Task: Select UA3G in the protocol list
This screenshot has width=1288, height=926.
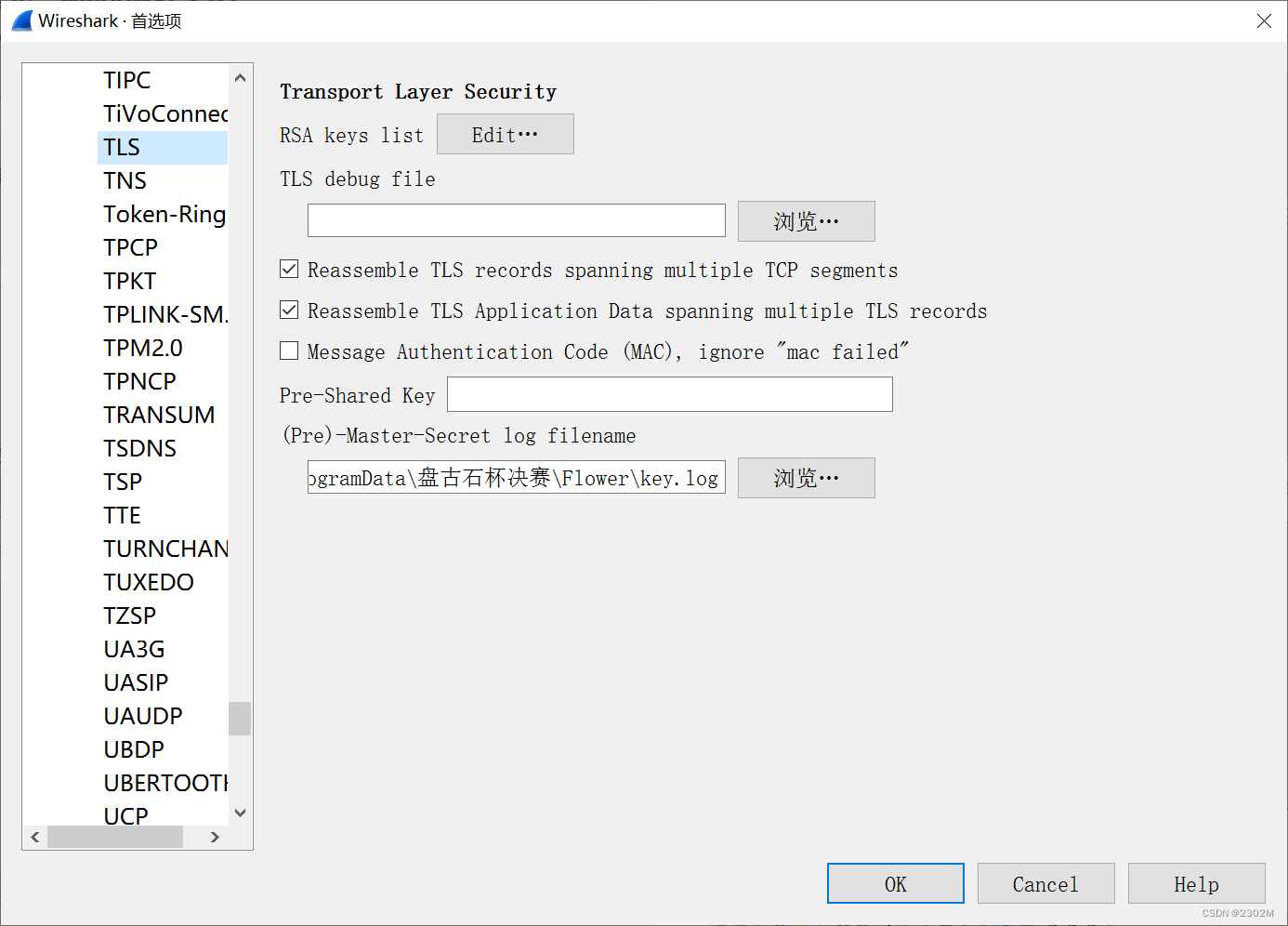Action: [x=163, y=650]
